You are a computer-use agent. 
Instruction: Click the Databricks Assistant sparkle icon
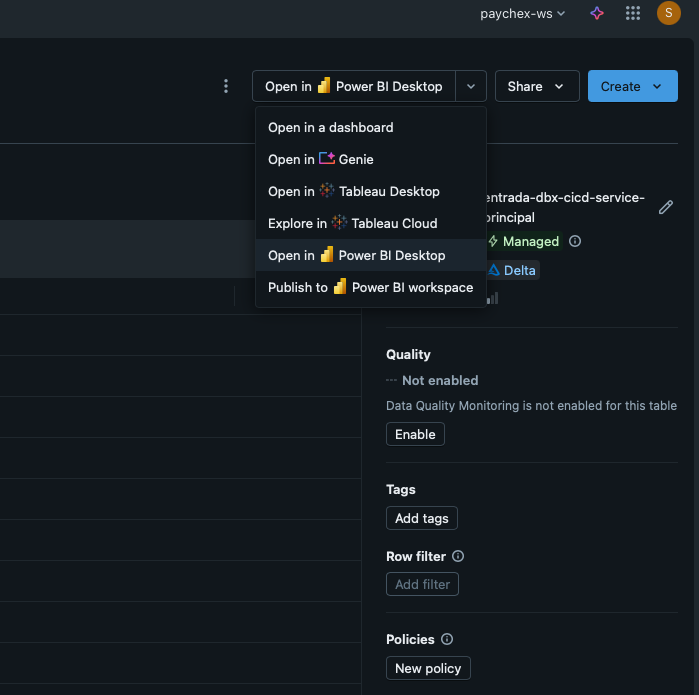point(597,13)
